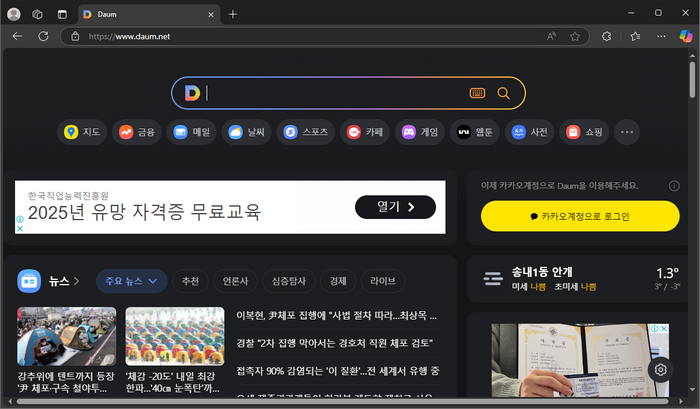Switch to the 경제 news tab
700x409 pixels.
point(338,281)
